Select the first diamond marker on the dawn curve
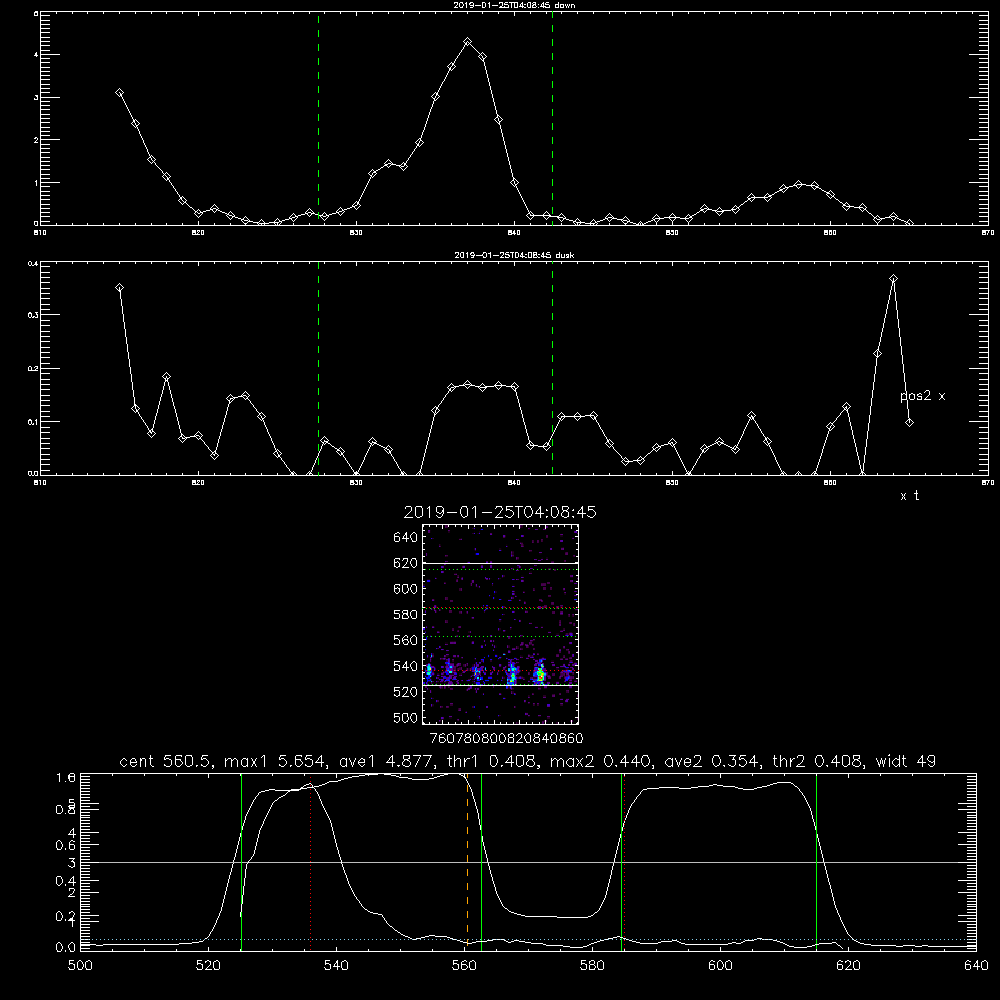The width and height of the screenshot is (1000, 1000). coord(119,92)
